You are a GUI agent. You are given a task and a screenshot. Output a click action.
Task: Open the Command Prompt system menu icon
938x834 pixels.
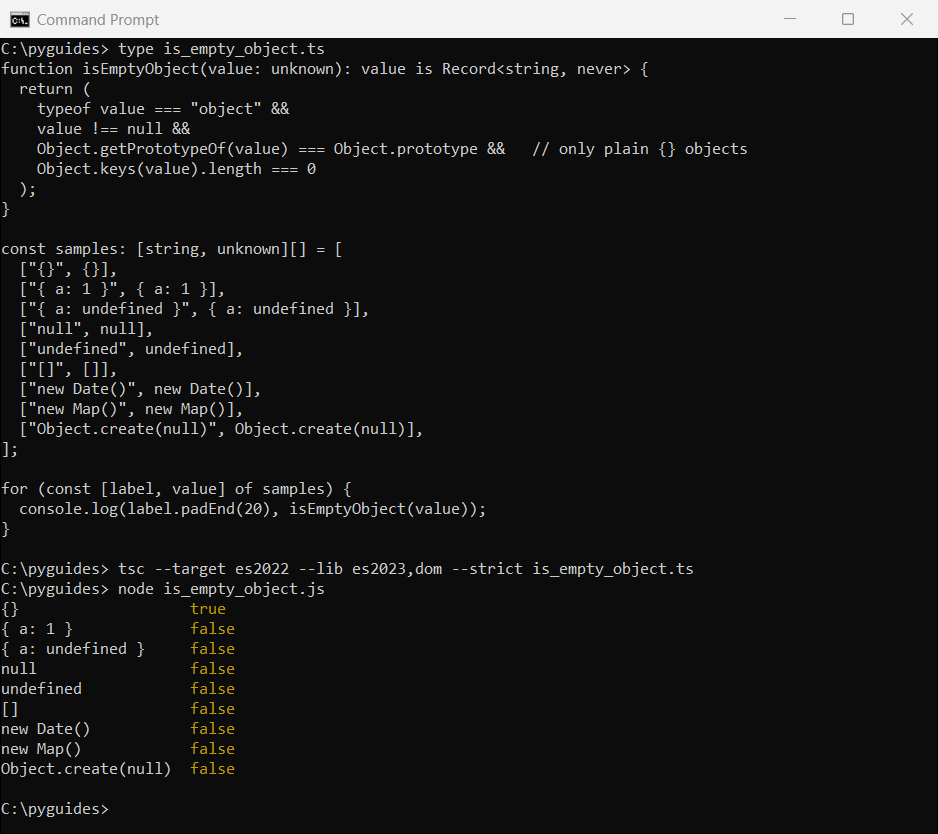tap(20, 20)
